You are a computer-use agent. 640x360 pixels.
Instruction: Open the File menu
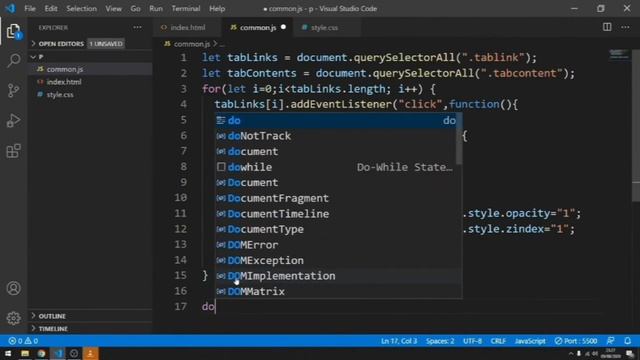[x=30, y=9]
